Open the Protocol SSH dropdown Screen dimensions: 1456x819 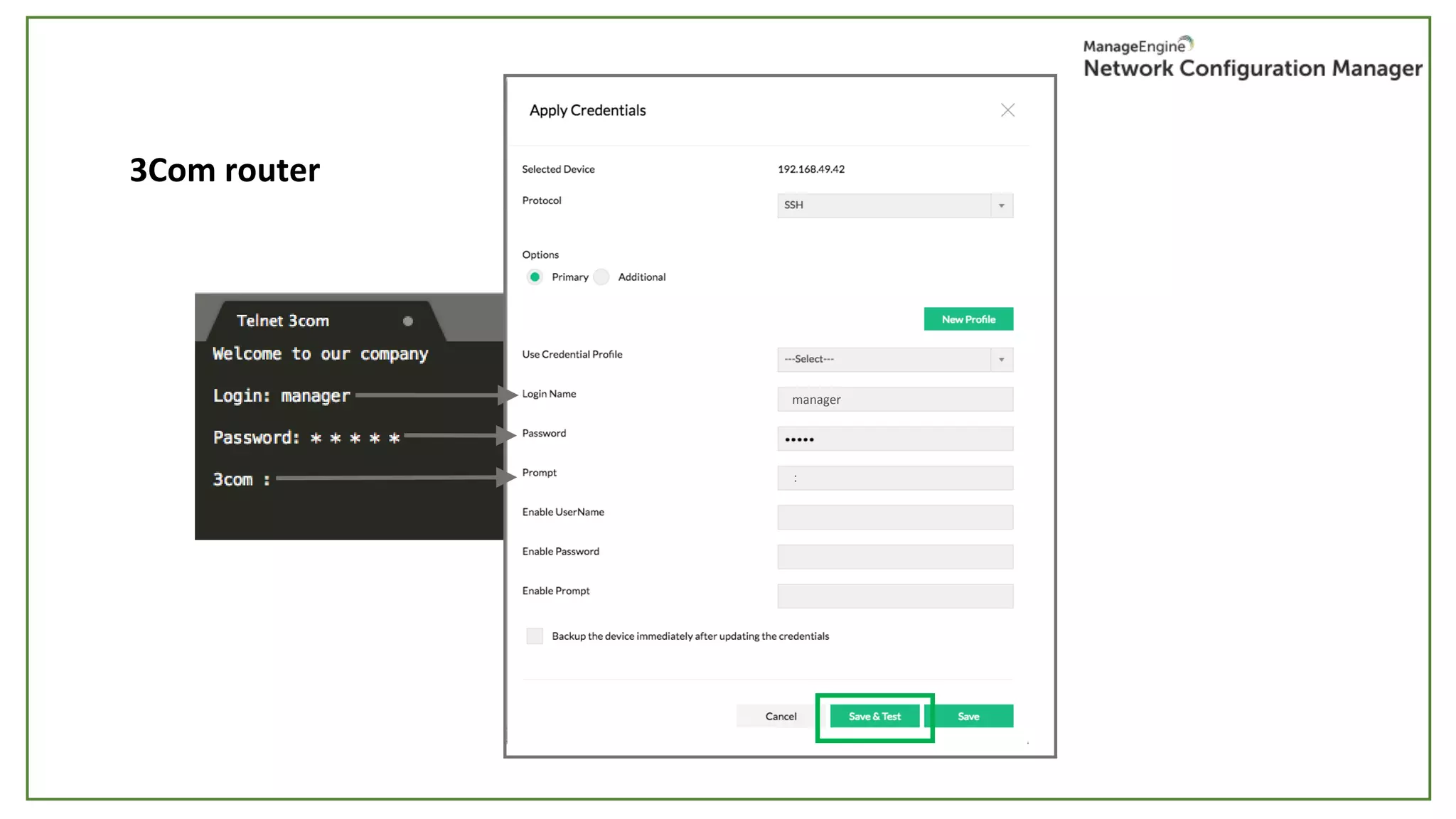895,205
